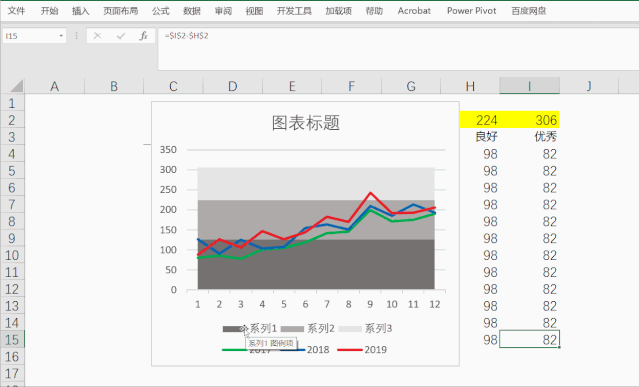Select row 15 header

pyautogui.click(x=12, y=340)
